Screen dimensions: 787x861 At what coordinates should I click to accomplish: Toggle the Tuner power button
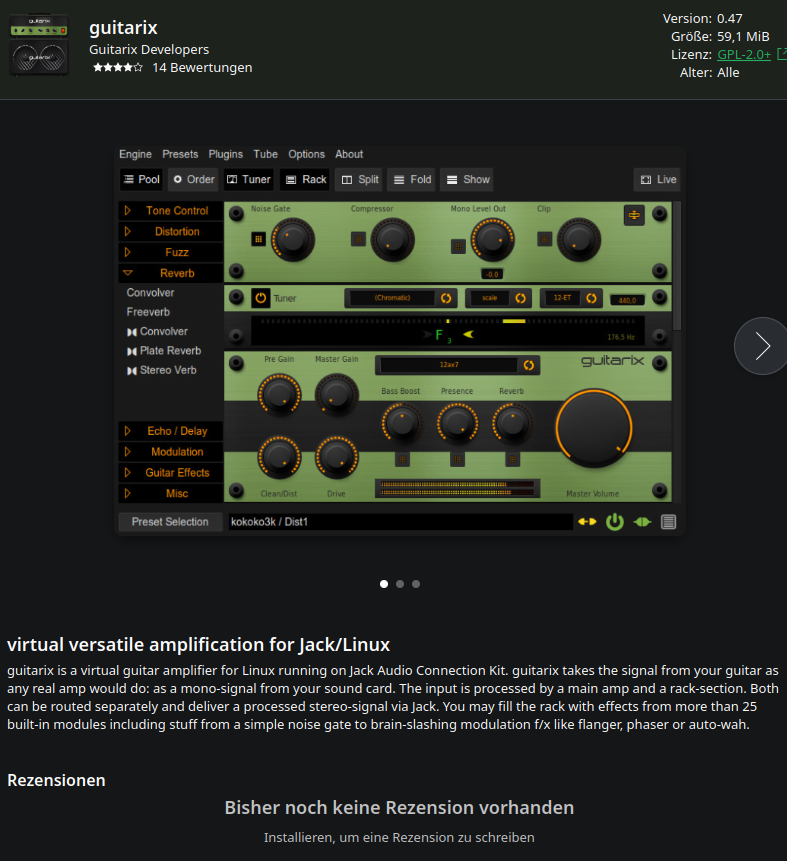pyautogui.click(x=260, y=298)
